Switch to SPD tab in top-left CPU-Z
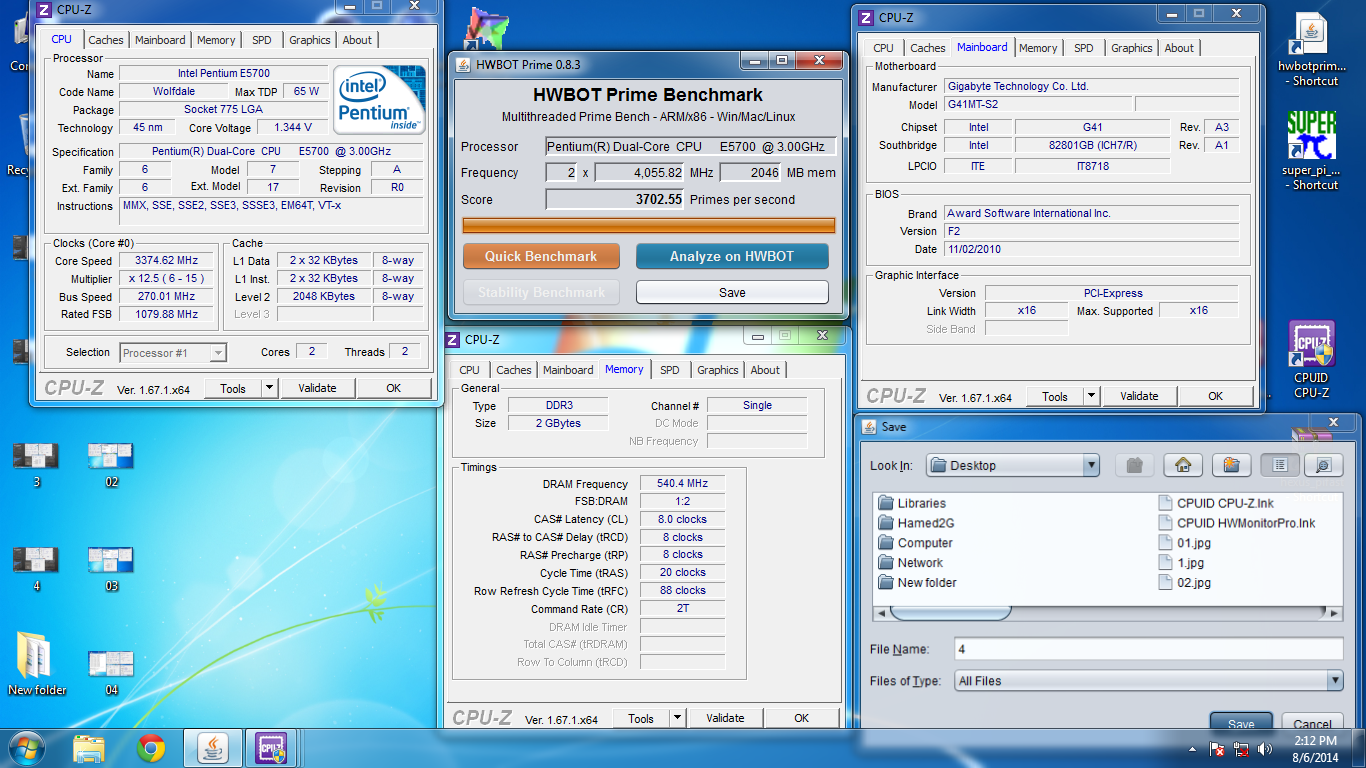The height and width of the screenshot is (768, 1366). [x=261, y=40]
